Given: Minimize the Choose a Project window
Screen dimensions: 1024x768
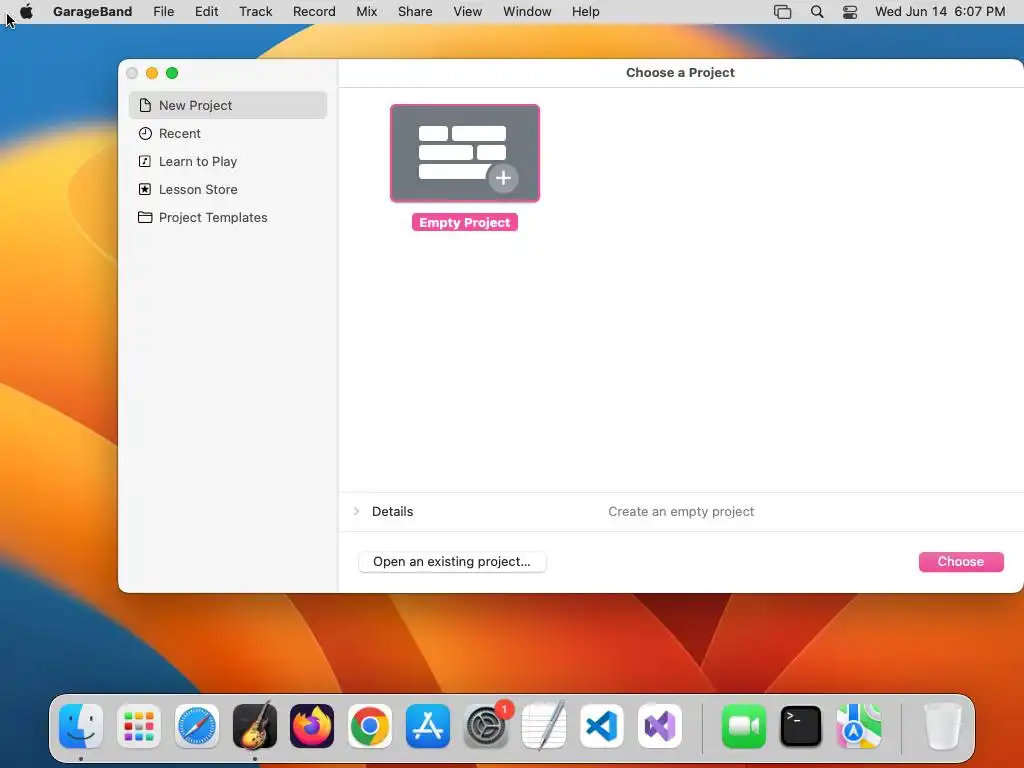Looking at the screenshot, I should point(152,73).
